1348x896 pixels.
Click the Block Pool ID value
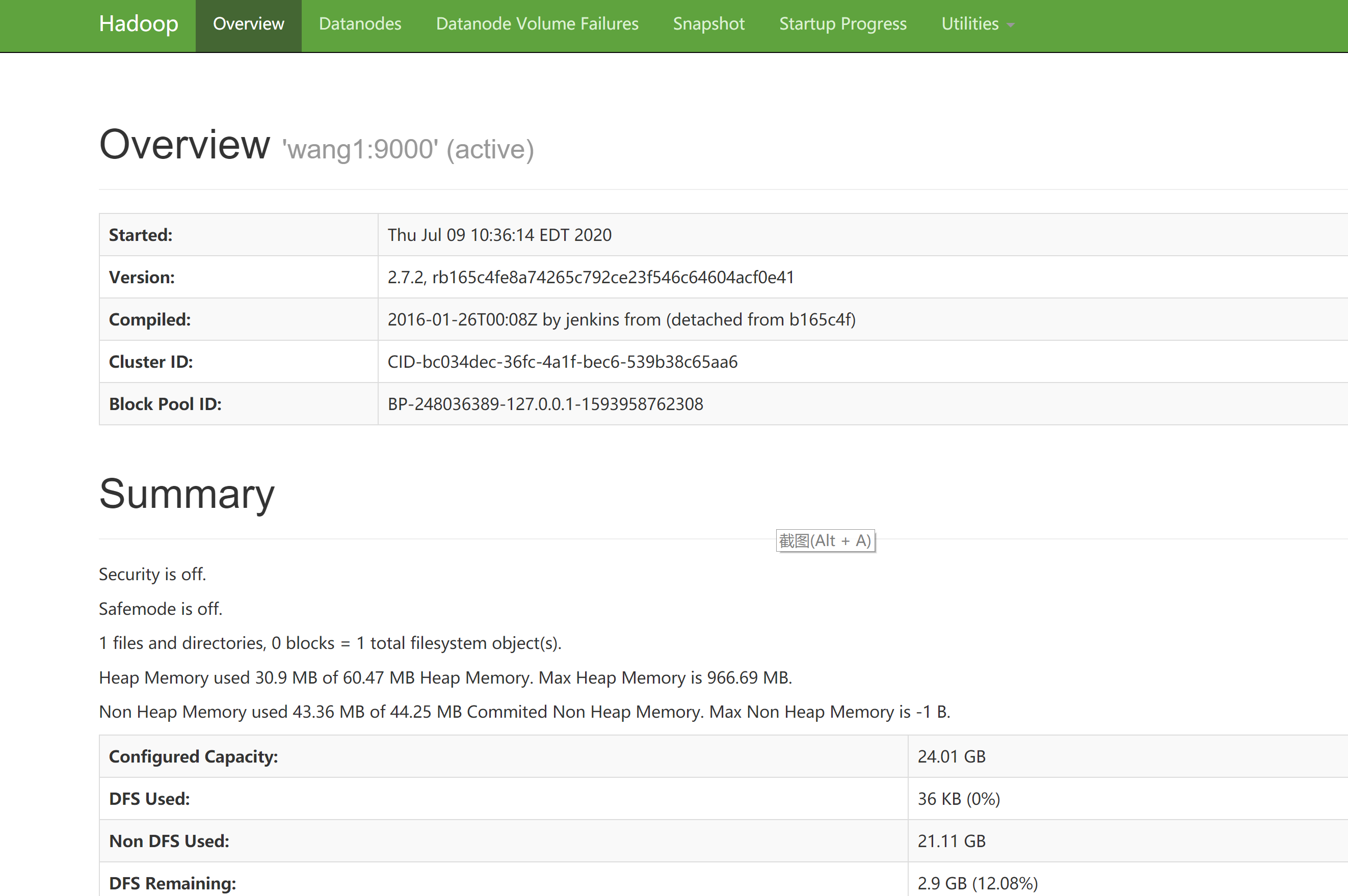[x=545, y=404]
